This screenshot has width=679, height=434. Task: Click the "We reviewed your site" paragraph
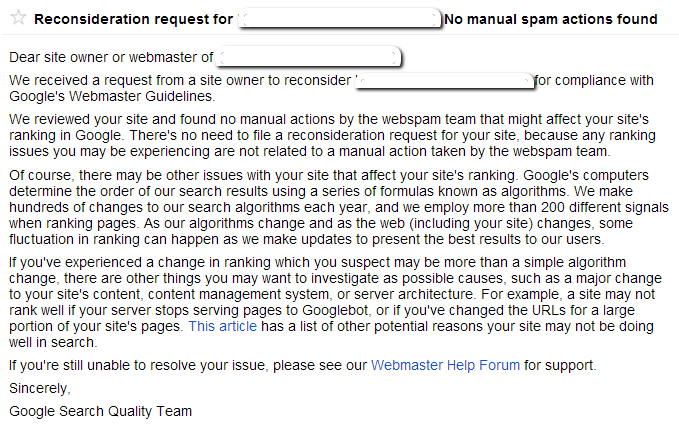pyautogui.click(x=310, y=135)
